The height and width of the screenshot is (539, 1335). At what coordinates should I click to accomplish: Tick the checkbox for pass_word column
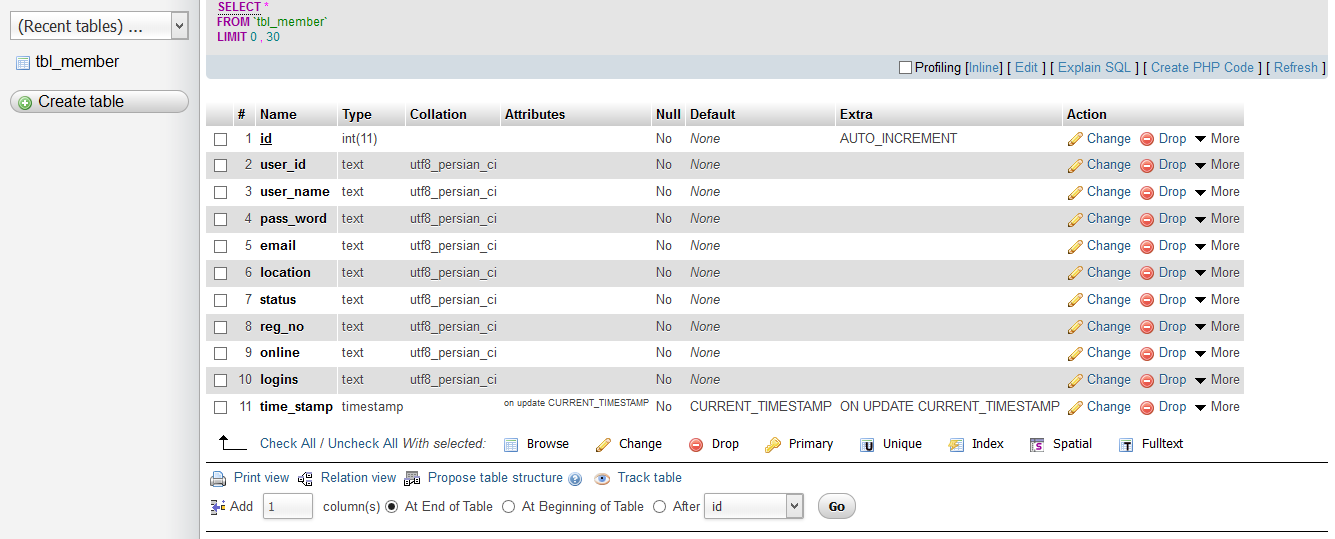click(221, 219)
